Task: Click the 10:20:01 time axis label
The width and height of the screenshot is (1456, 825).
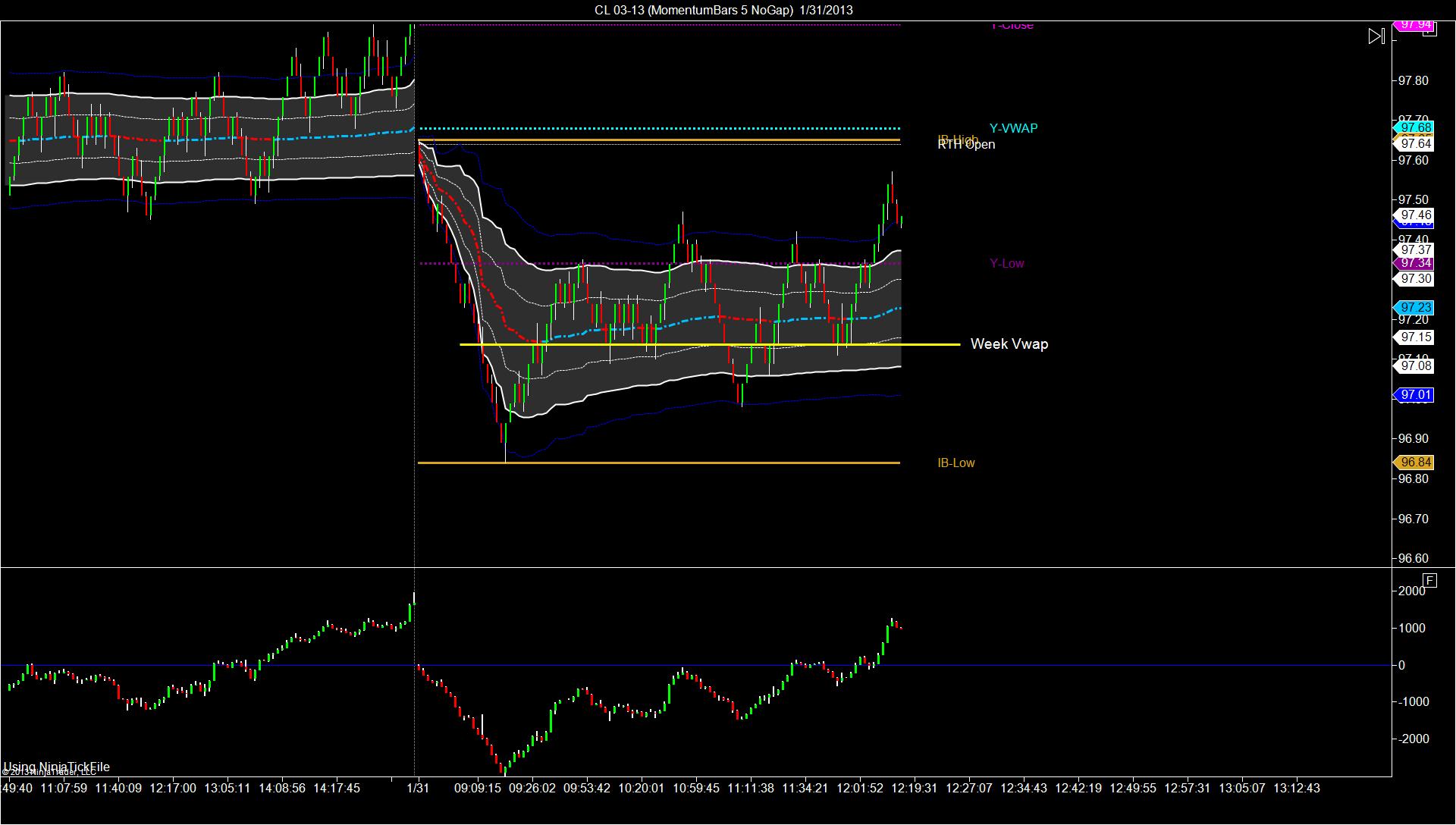Action: pyautogui.click(x=642, y=789)
